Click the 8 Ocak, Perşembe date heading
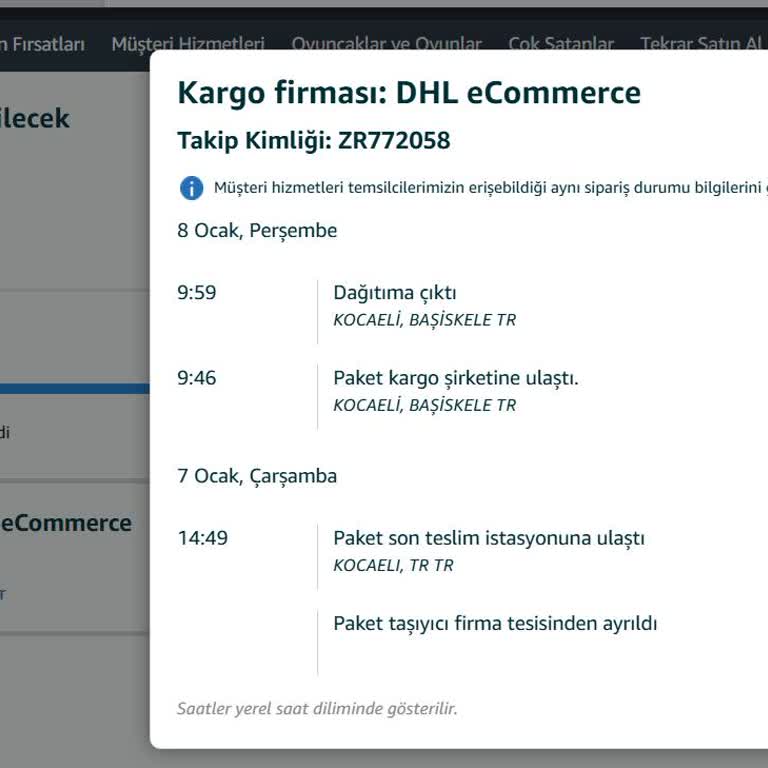 [257, 230]
